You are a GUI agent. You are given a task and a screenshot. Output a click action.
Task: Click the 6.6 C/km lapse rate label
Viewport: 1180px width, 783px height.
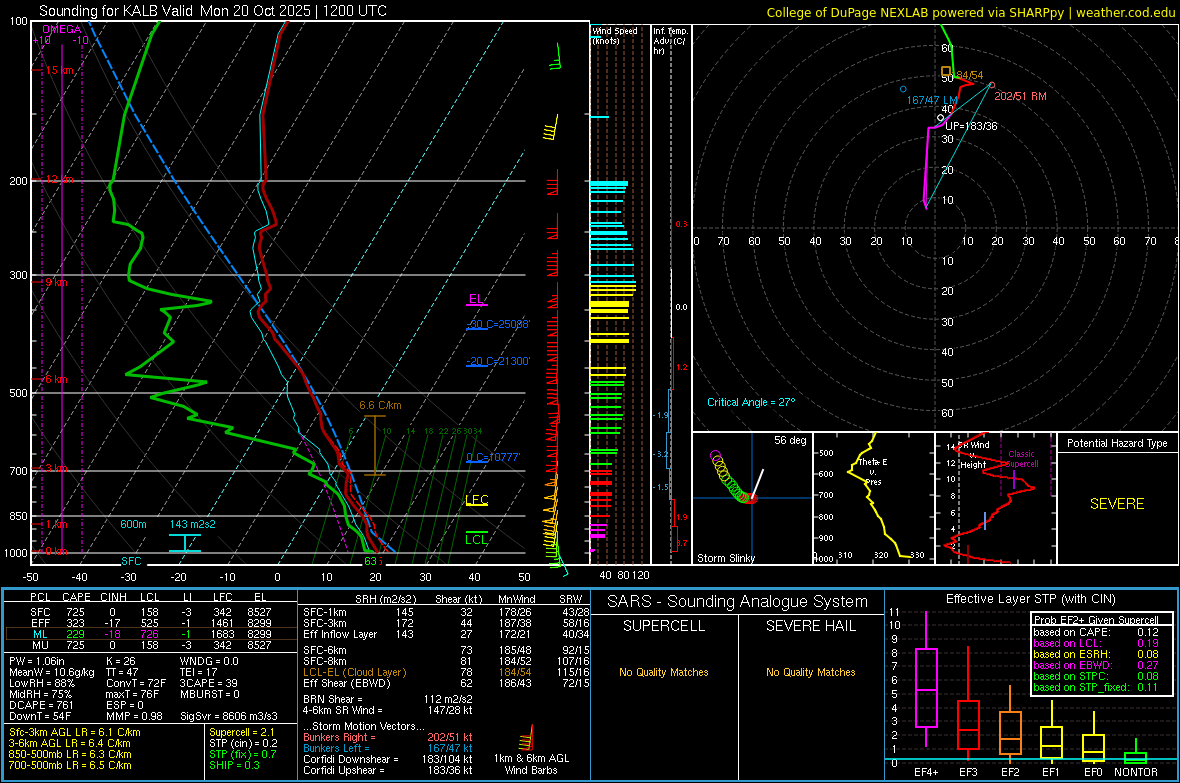tap(380, 406)
